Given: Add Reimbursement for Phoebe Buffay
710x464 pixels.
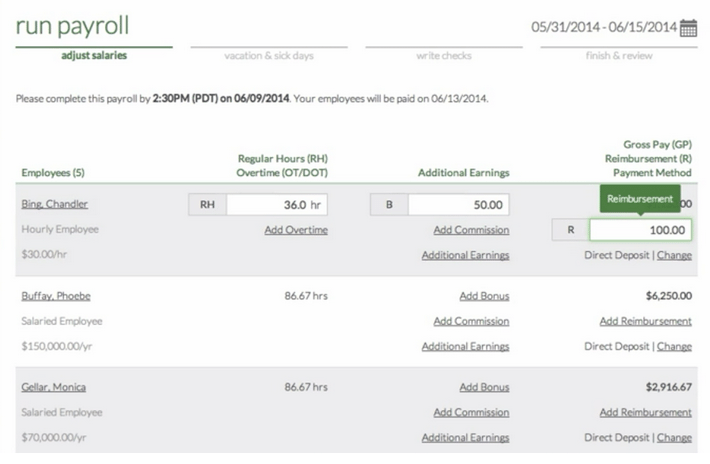Looking at the screenshot, I should tap(646, 321).
